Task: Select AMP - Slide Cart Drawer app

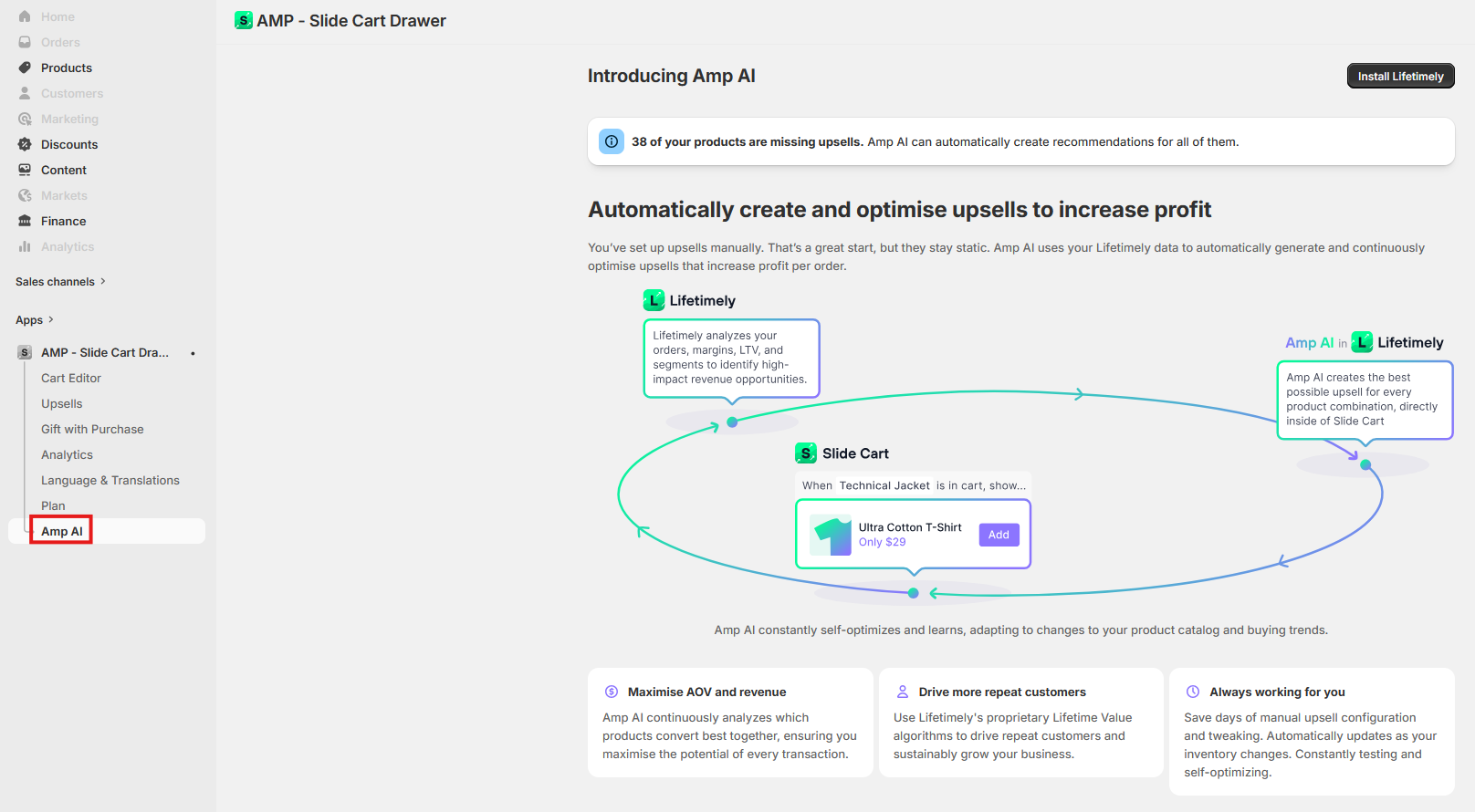Action: click(x=105, y=352)
